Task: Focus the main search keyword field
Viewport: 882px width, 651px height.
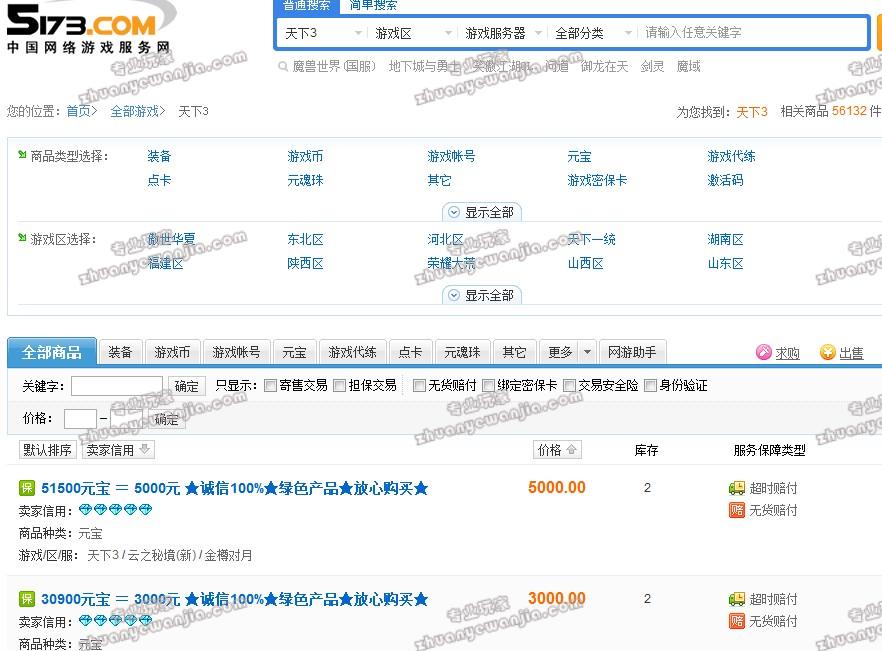Action: [753, 33]
